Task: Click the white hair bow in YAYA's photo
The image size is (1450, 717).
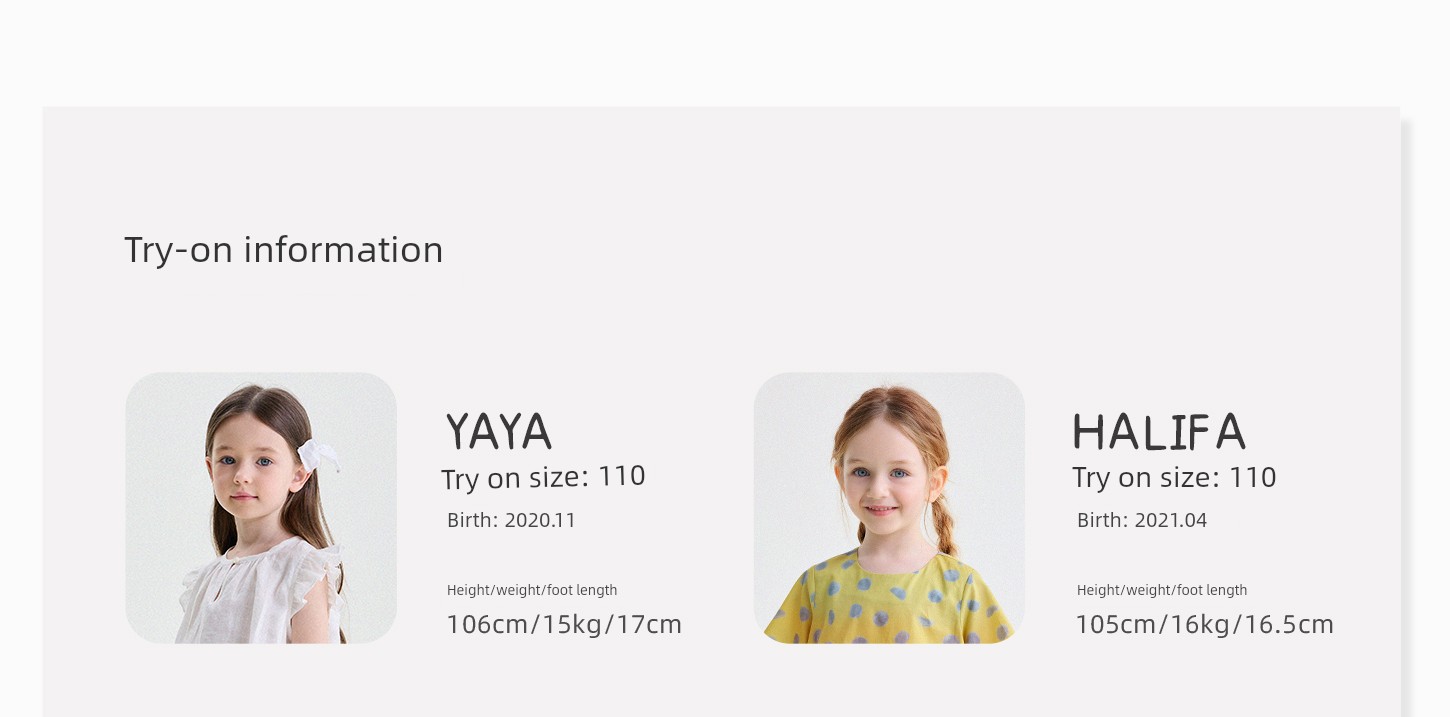Action: (x=317, y=455)
